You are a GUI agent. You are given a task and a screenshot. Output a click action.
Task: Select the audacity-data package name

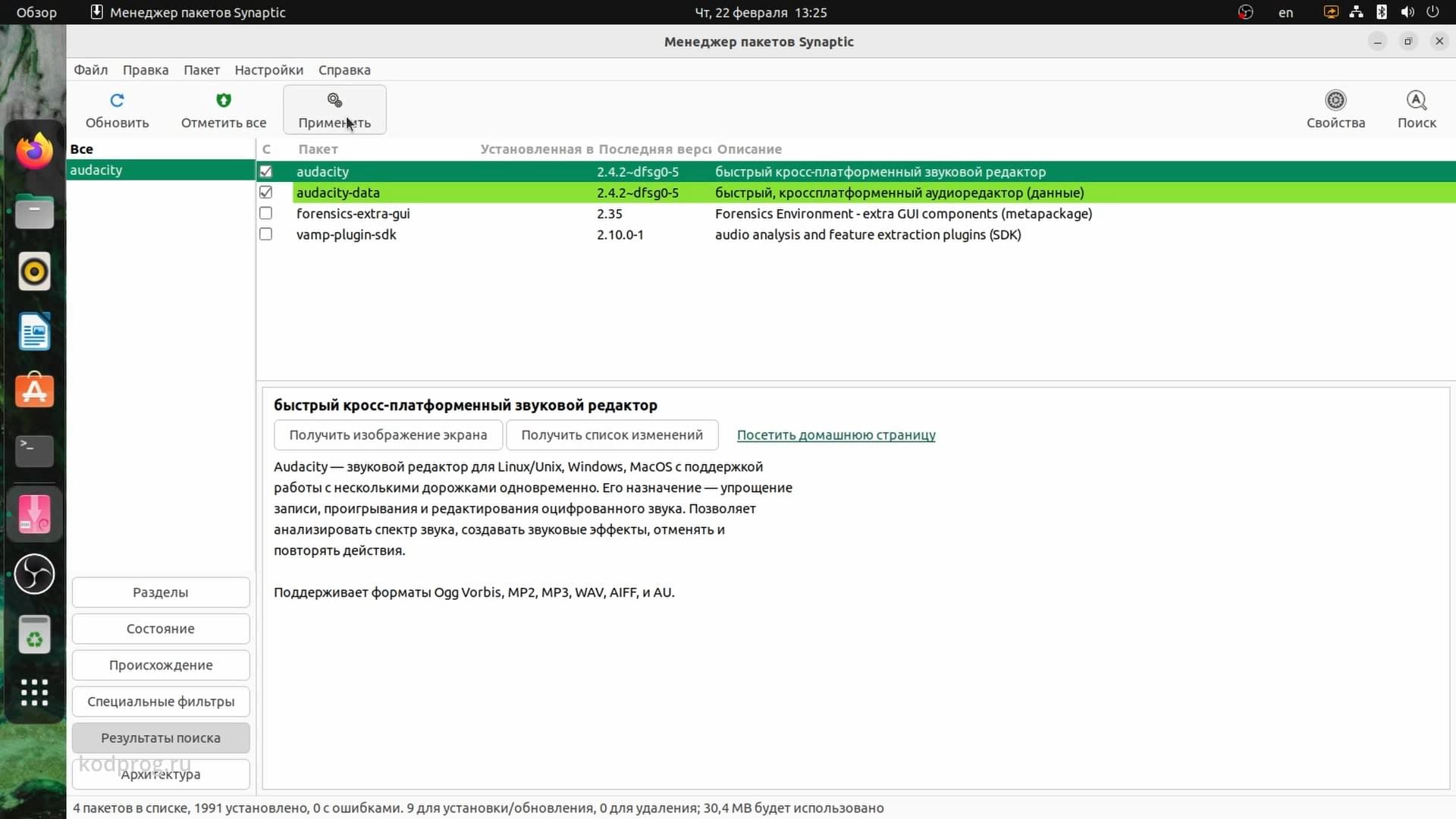(x=337, y=193)
